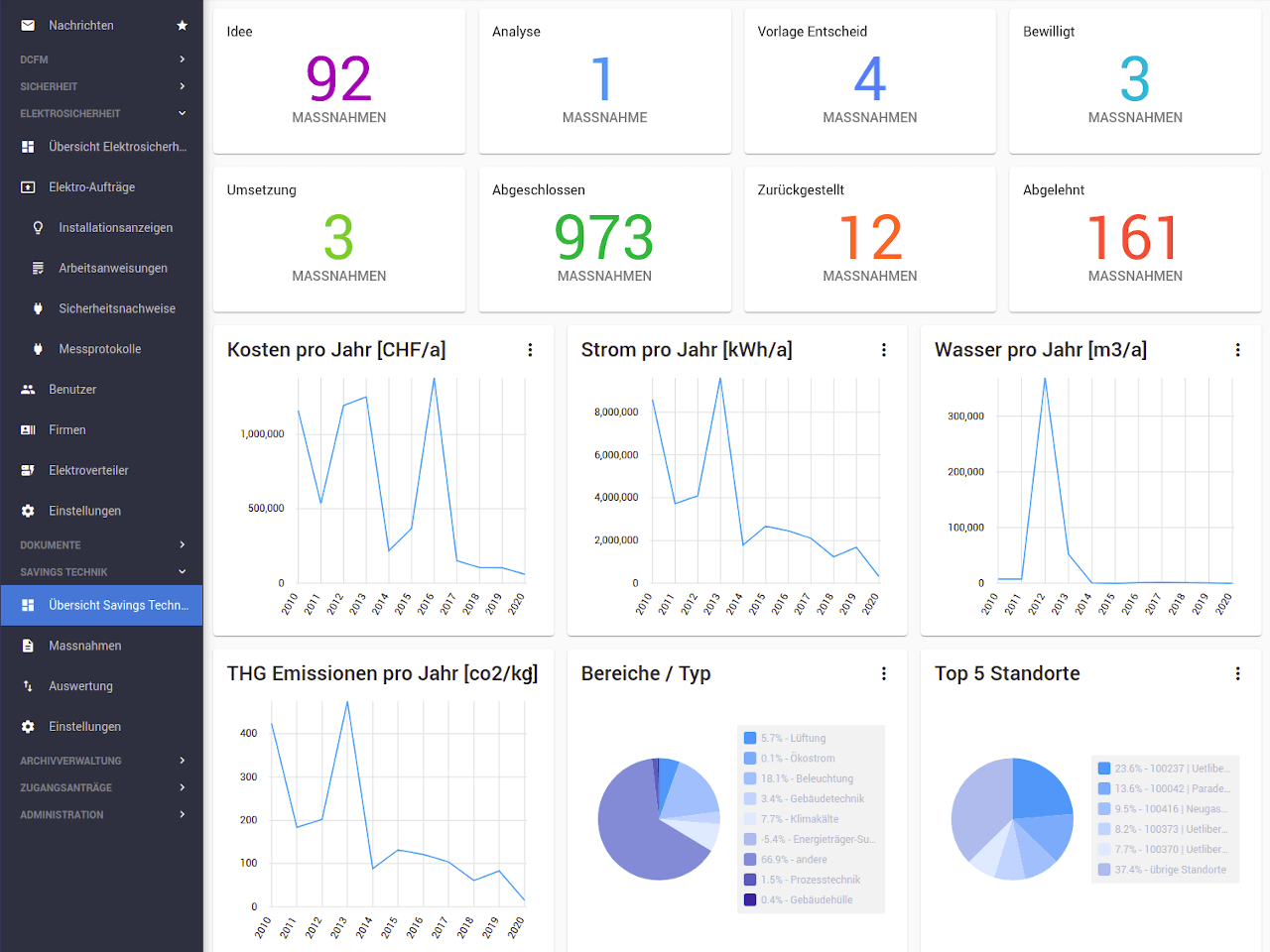
Task: Toggle übrige Standorte legend entry
Action: tap(1169, 870)
